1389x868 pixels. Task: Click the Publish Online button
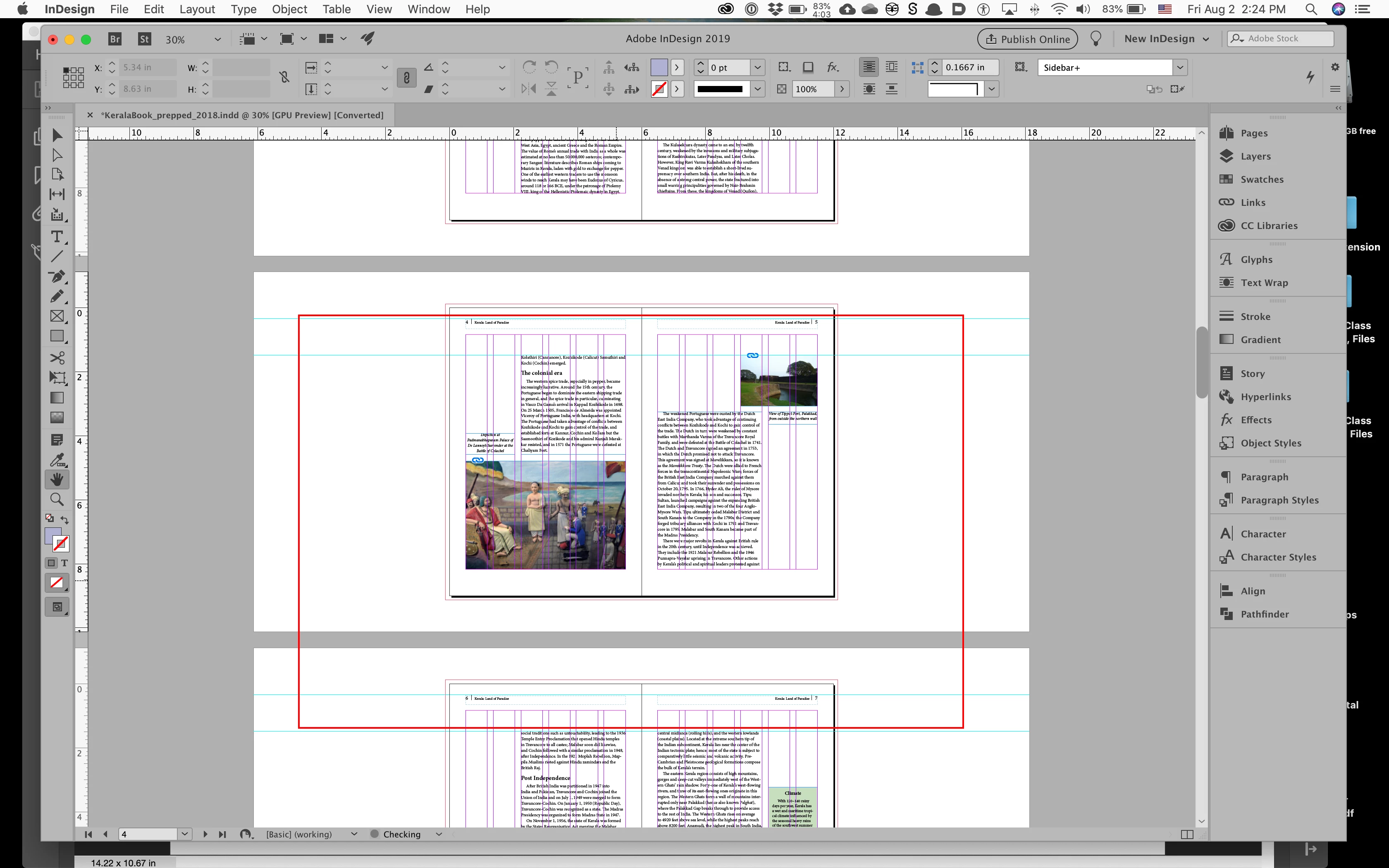pyautogui.click(x=1027, y=39)
